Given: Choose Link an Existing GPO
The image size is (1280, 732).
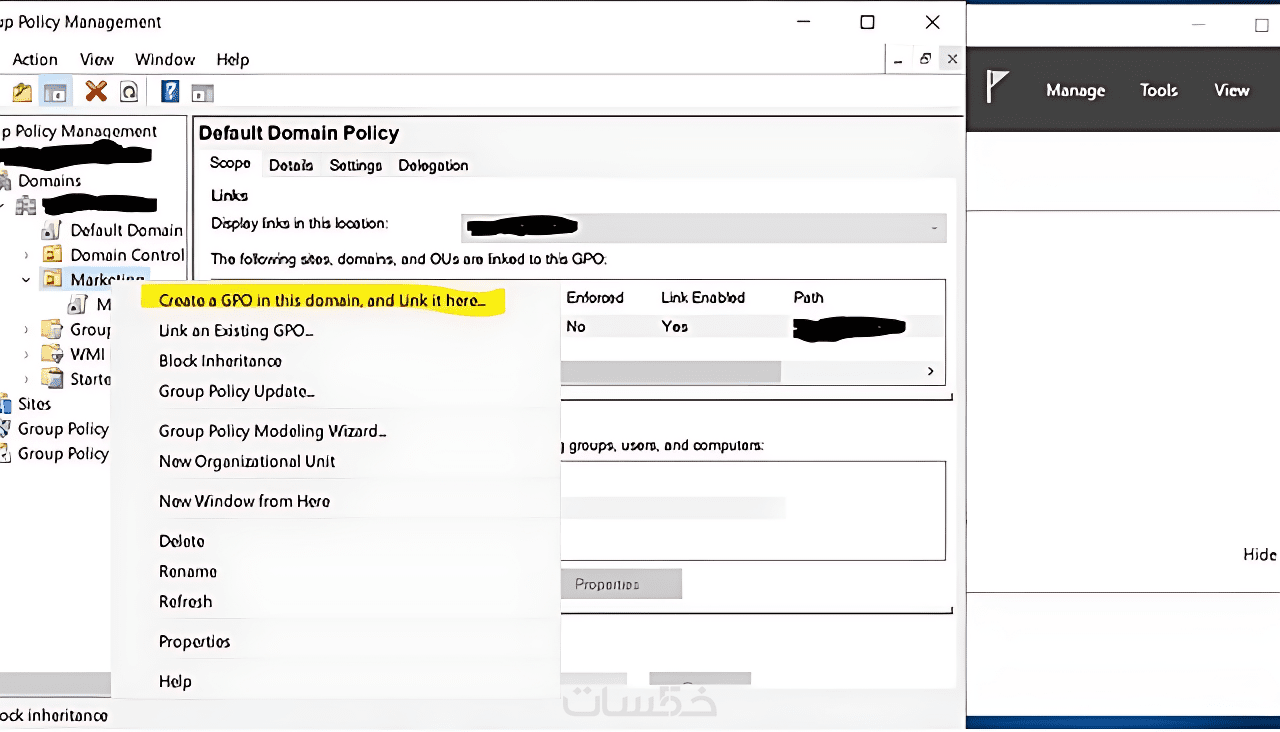Looking at the screenshot, I should tap(236, 331).
